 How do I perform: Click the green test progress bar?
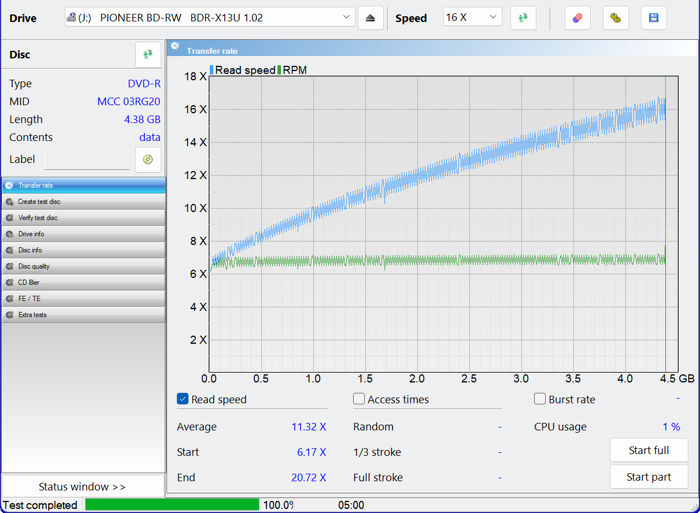[171, 505]
